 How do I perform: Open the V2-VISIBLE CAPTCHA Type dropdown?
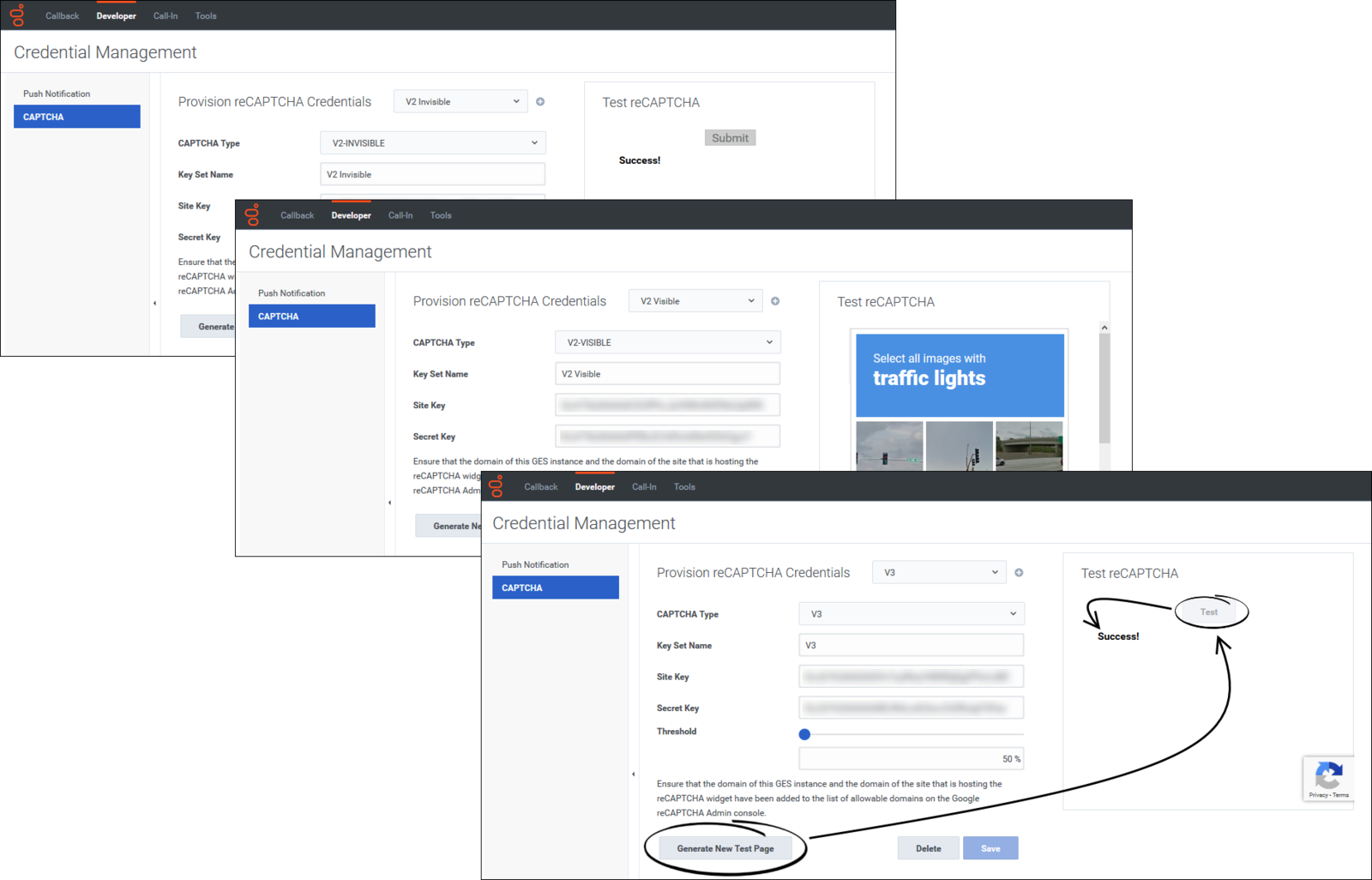[668, 342]
